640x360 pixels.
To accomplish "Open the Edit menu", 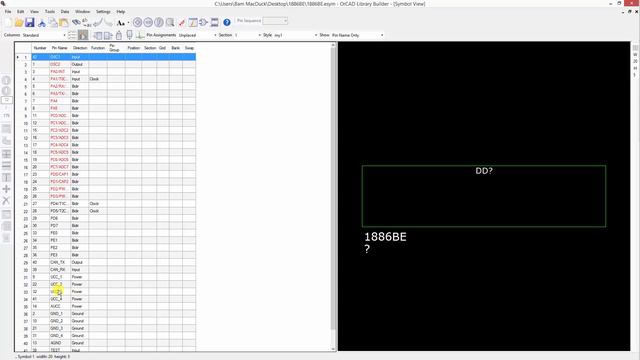I will coord(20,11).
